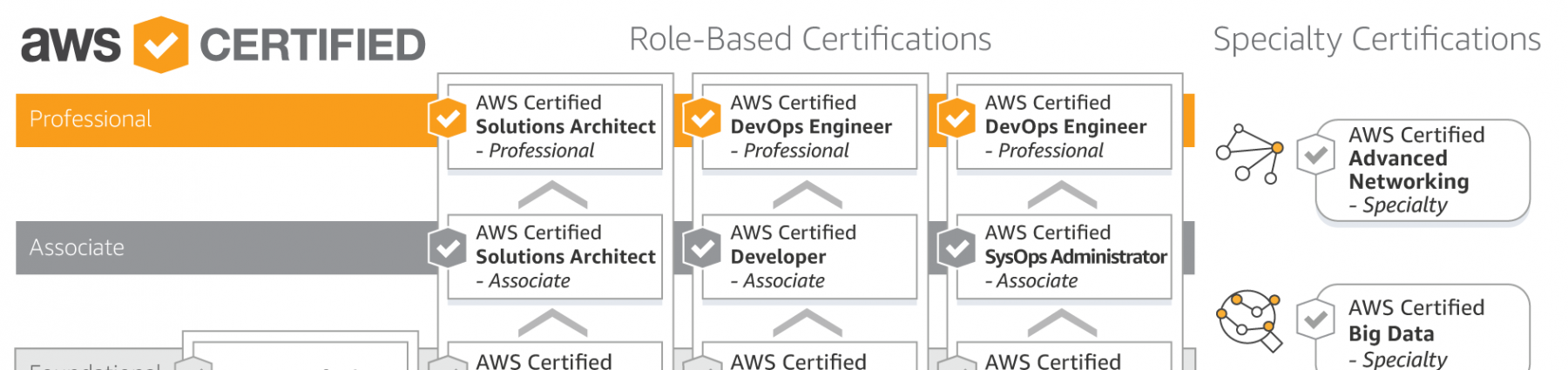Click up chevron above SysOps Administrator Associate card
1568x370 pixels.
[x=1062, y=194]
